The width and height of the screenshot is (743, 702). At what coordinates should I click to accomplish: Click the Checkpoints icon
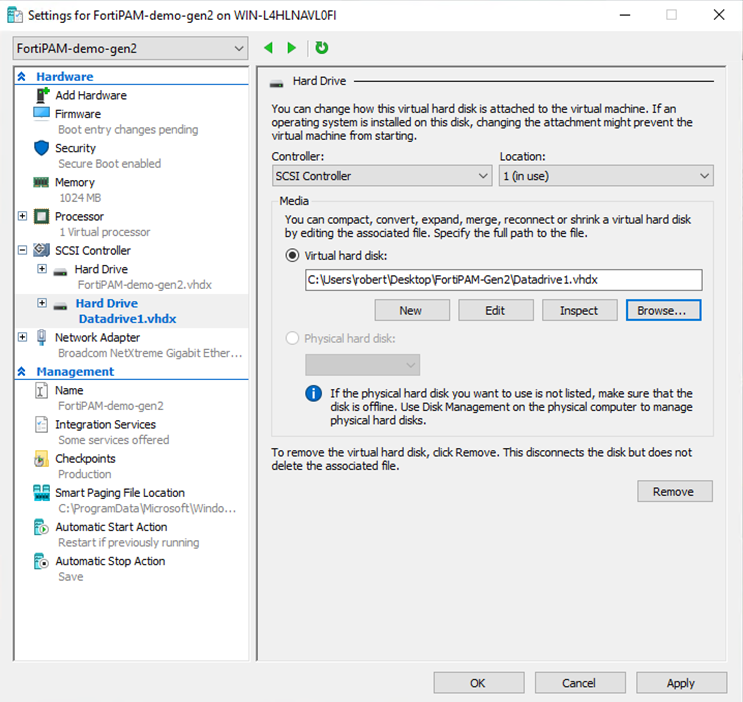point(41,459)
